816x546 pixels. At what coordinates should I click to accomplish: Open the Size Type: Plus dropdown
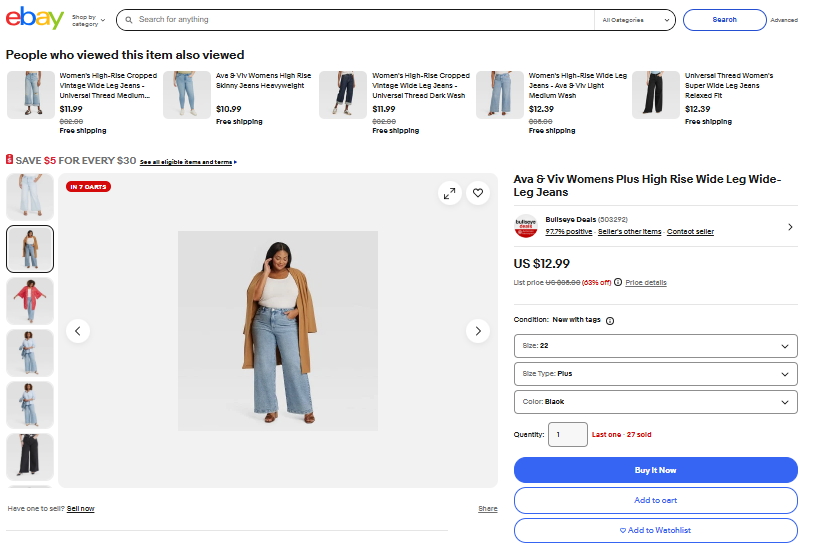656,374
